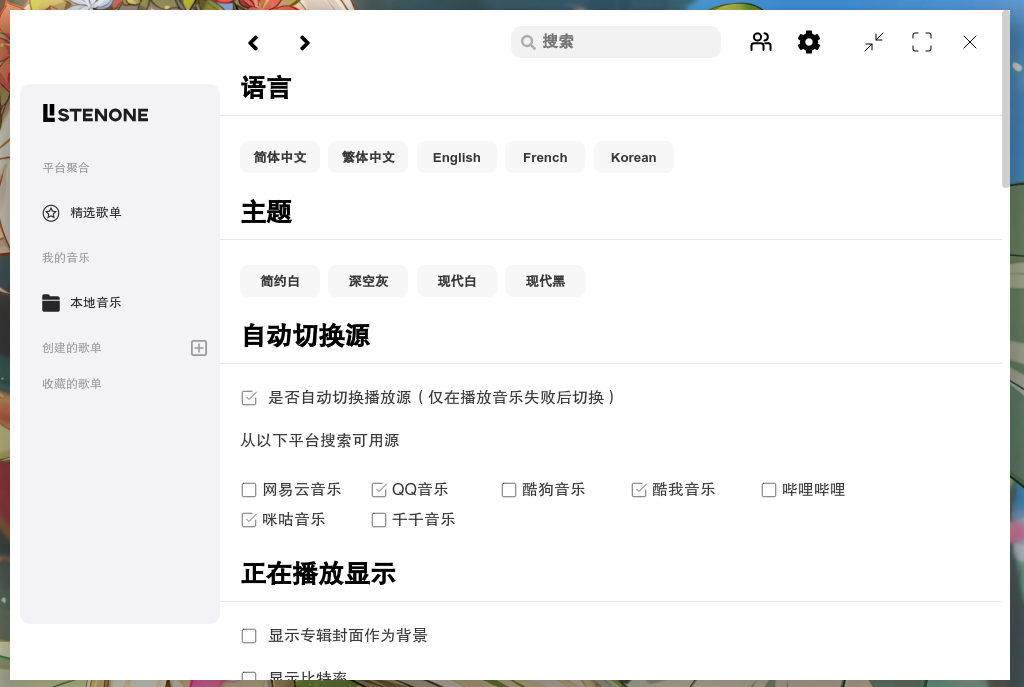1024x687 pixels.
Task: Switch language to Korean
Action: (x=633, y=157)
